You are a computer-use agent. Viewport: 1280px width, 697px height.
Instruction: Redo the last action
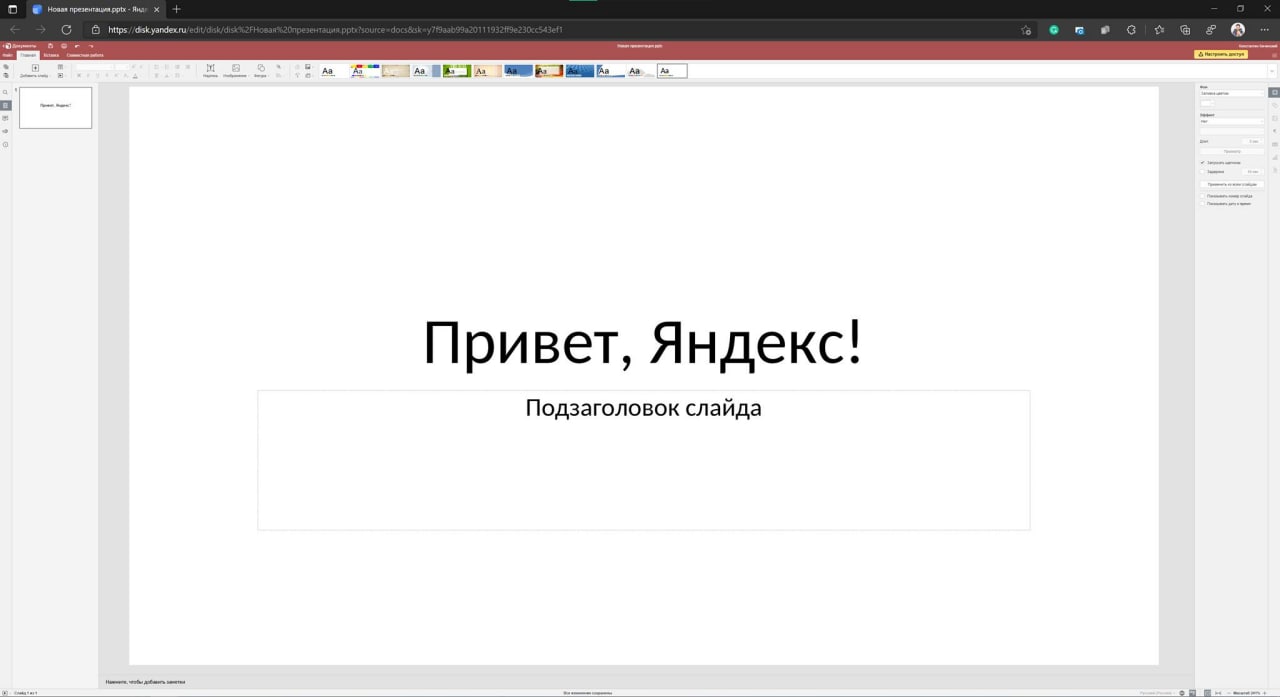click(x=91, y=46)
